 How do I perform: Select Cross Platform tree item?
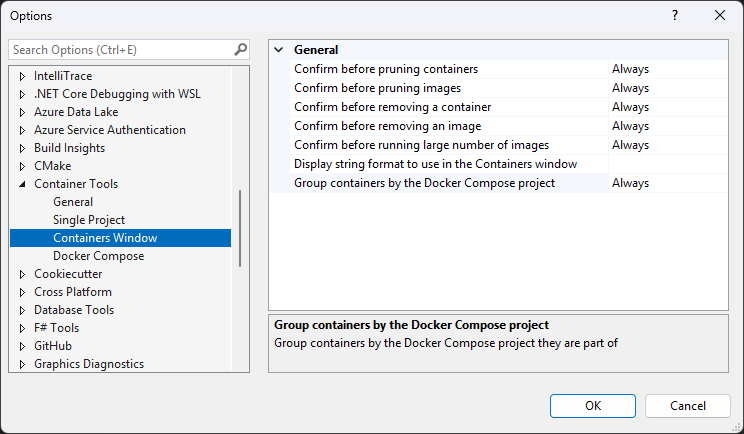[73, 292]
